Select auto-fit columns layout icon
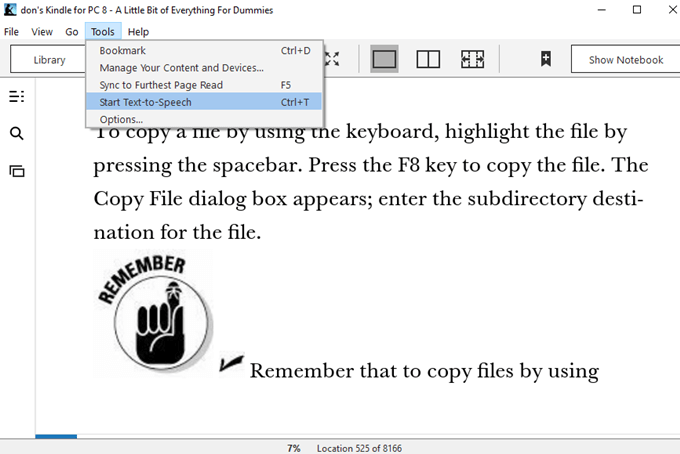680x454 pixels. (472, 59)
